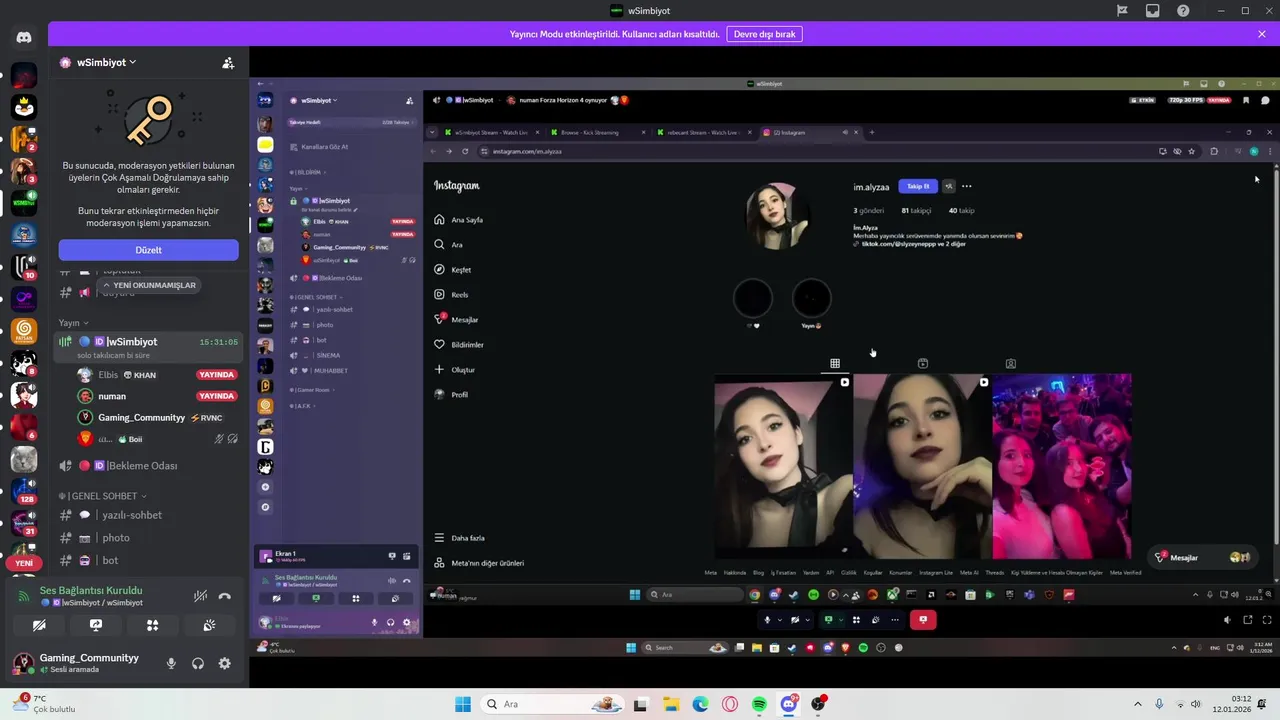Open the invite members icon beside wSimbiyot
The width and height of the screenshot is (1280, 720).
tap(228, 62)
